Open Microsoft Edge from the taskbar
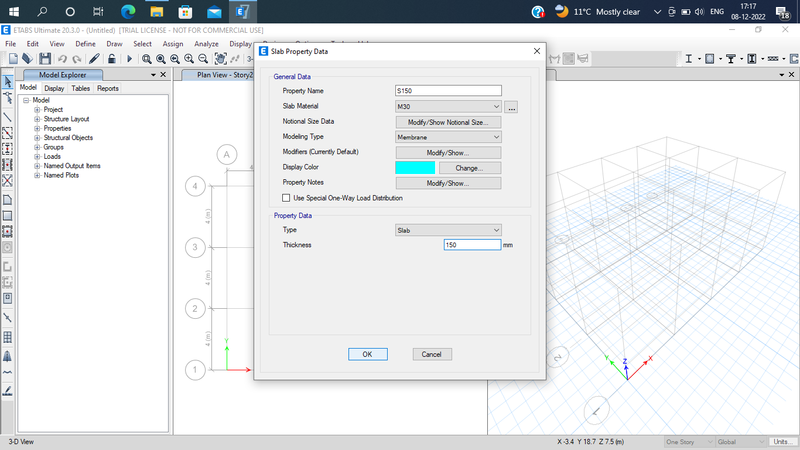The width and height of the screenshot is (800, 450). 128,11
